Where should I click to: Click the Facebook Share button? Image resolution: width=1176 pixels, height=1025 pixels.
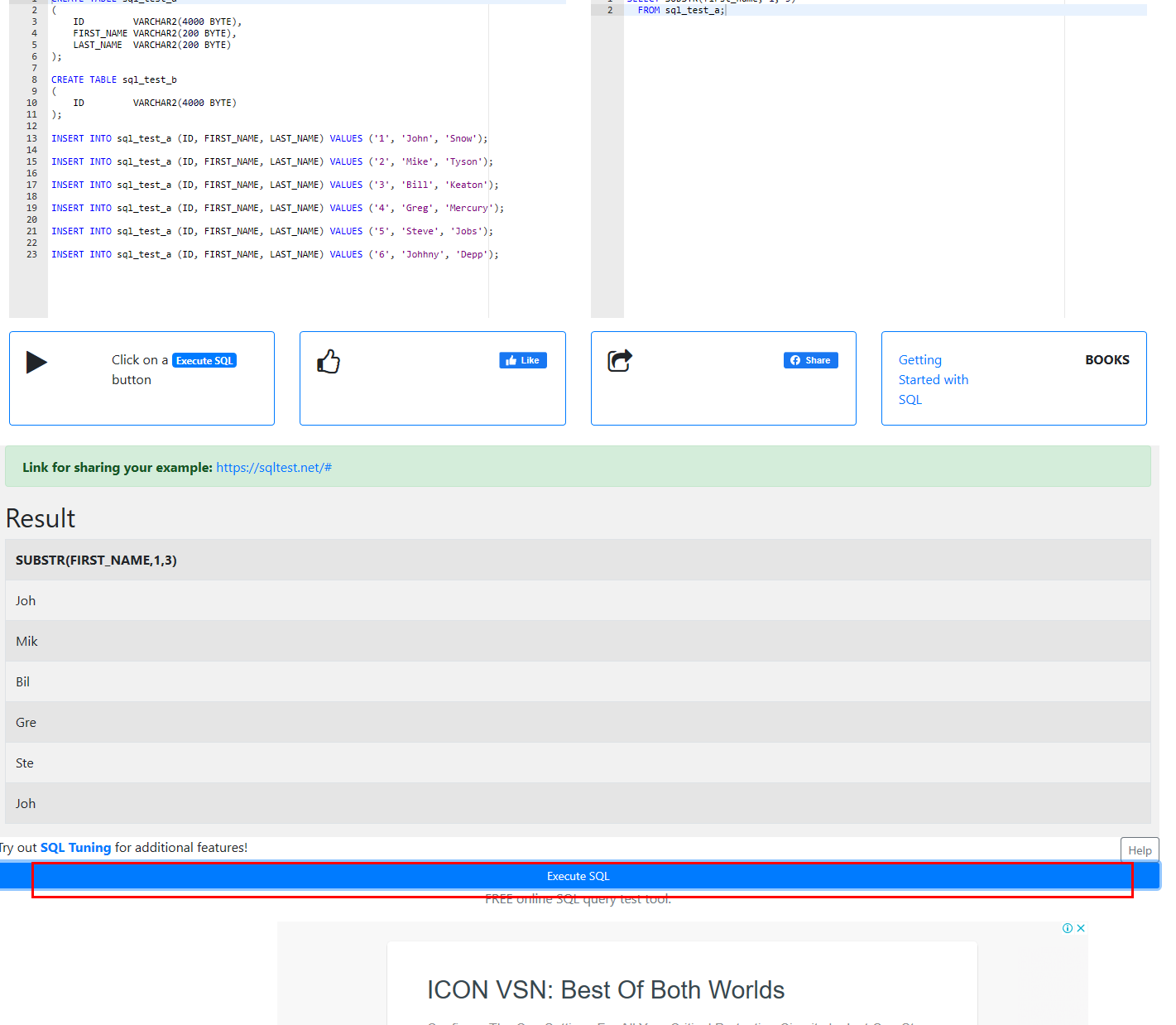pyautogui.click(x=811, y=360)
